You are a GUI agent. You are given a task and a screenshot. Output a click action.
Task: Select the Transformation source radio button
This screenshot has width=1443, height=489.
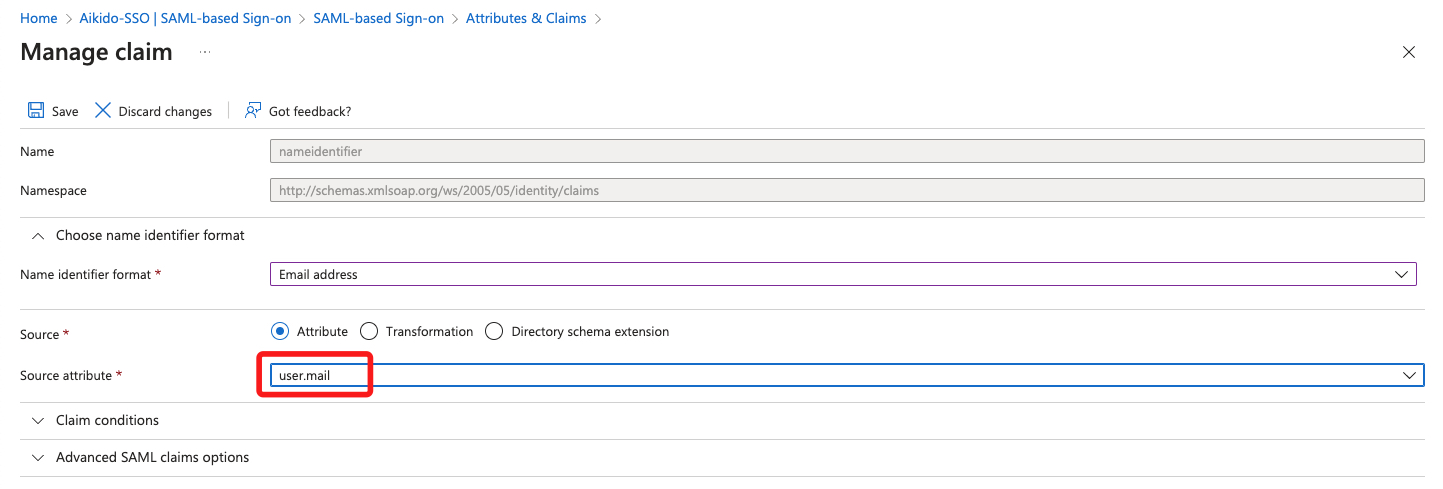(369, 331)
